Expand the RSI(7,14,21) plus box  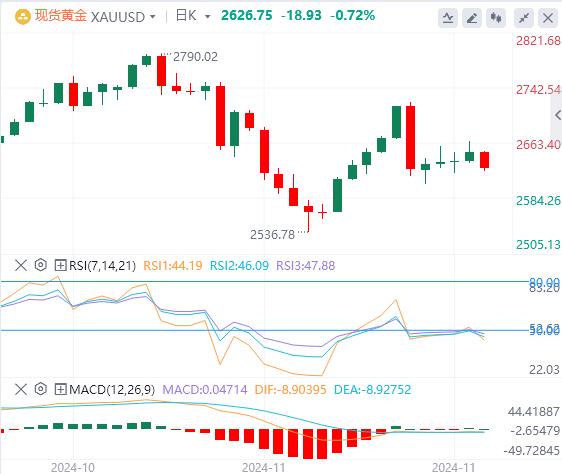(60, 265)
